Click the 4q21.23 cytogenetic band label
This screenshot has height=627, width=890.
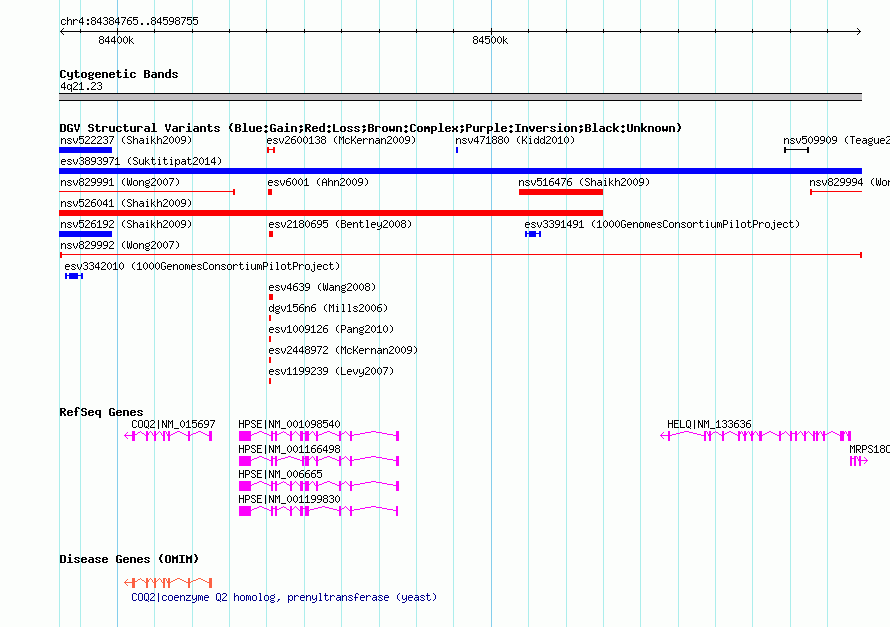pyautogui.click(x=81, y=86)
